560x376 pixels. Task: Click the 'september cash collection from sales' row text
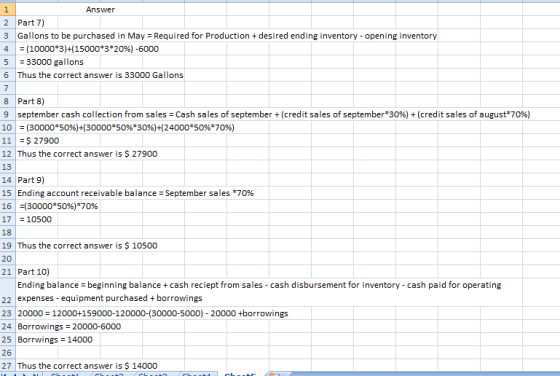coord(274,115)
